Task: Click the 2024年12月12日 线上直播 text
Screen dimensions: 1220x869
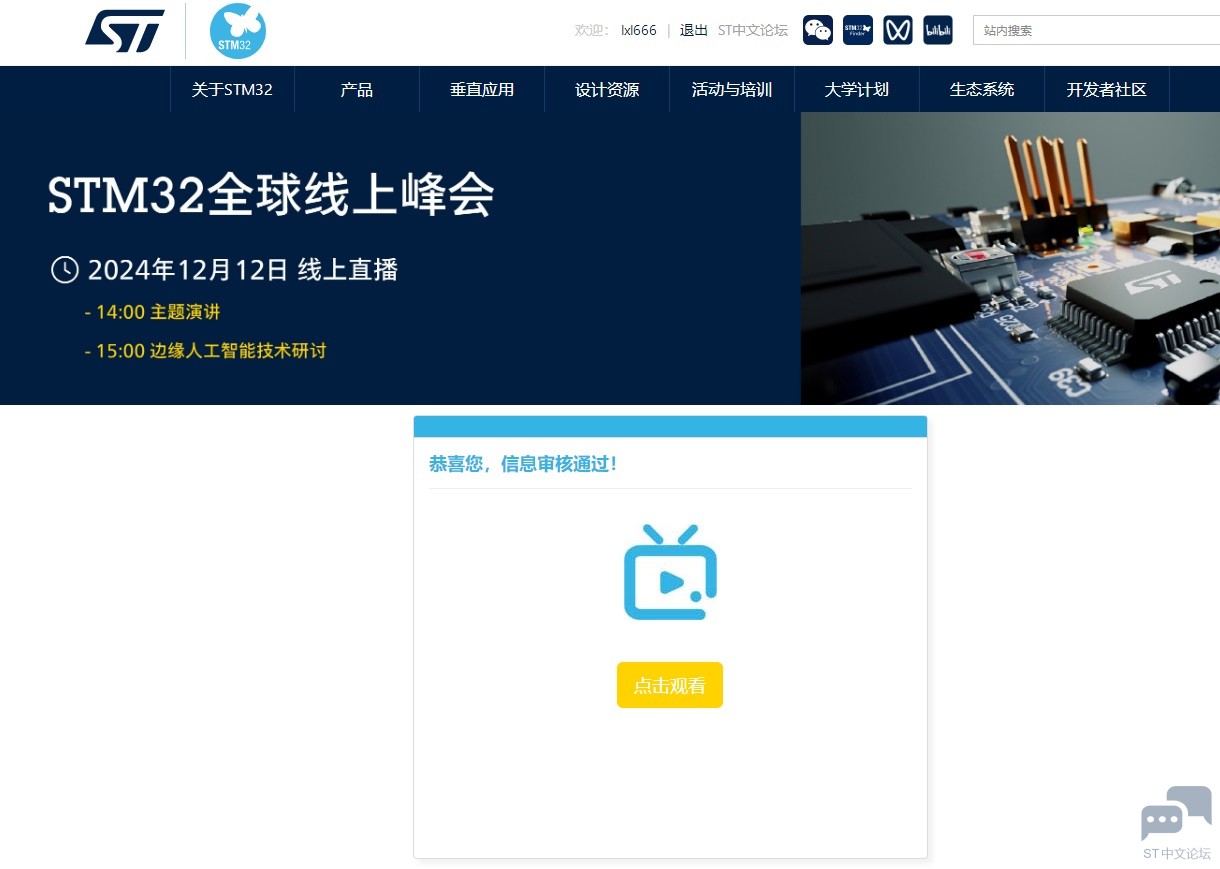Action: pyautogui.click(x=243, y=270)
